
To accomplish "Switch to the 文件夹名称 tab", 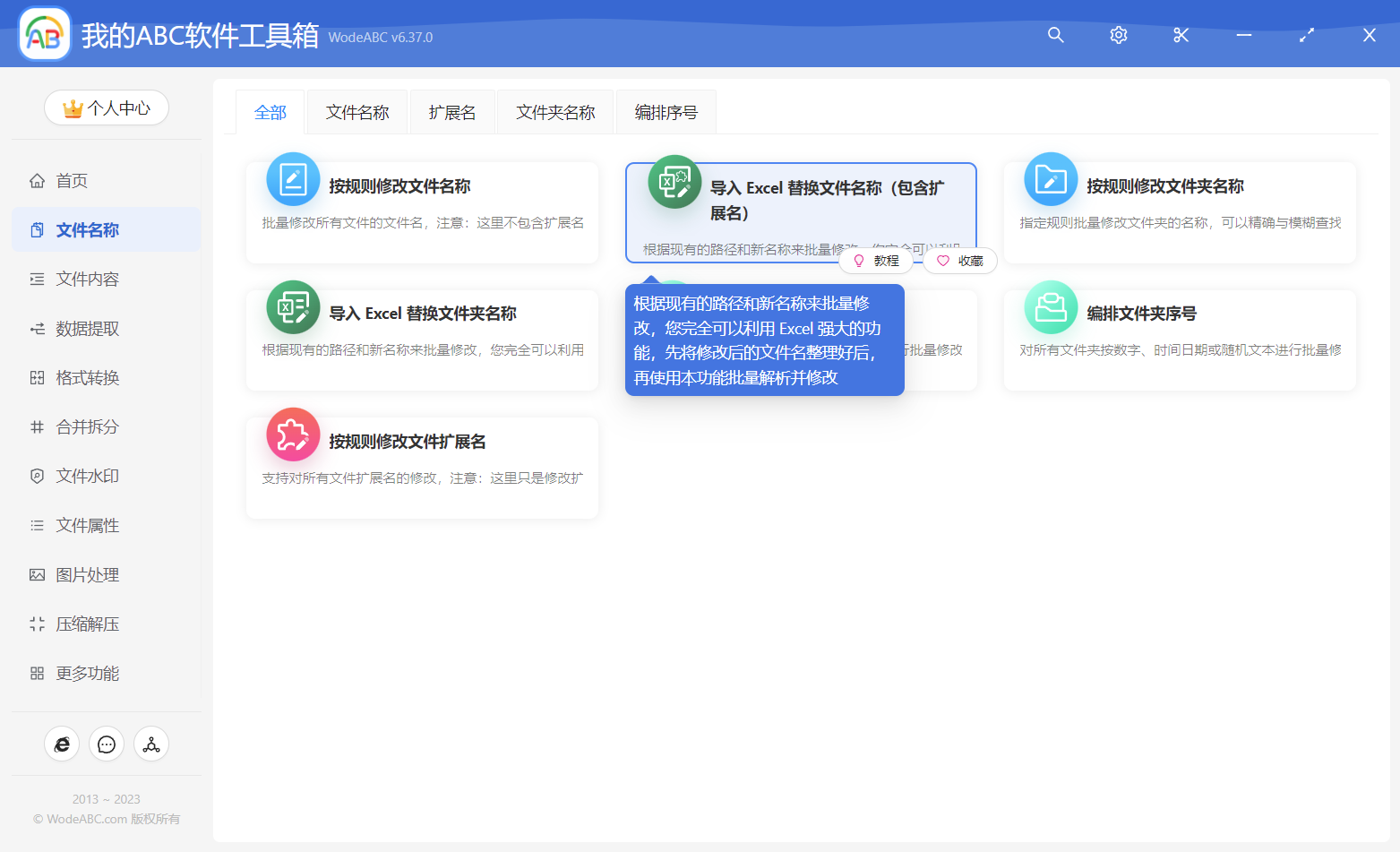I will coord(554,111).
